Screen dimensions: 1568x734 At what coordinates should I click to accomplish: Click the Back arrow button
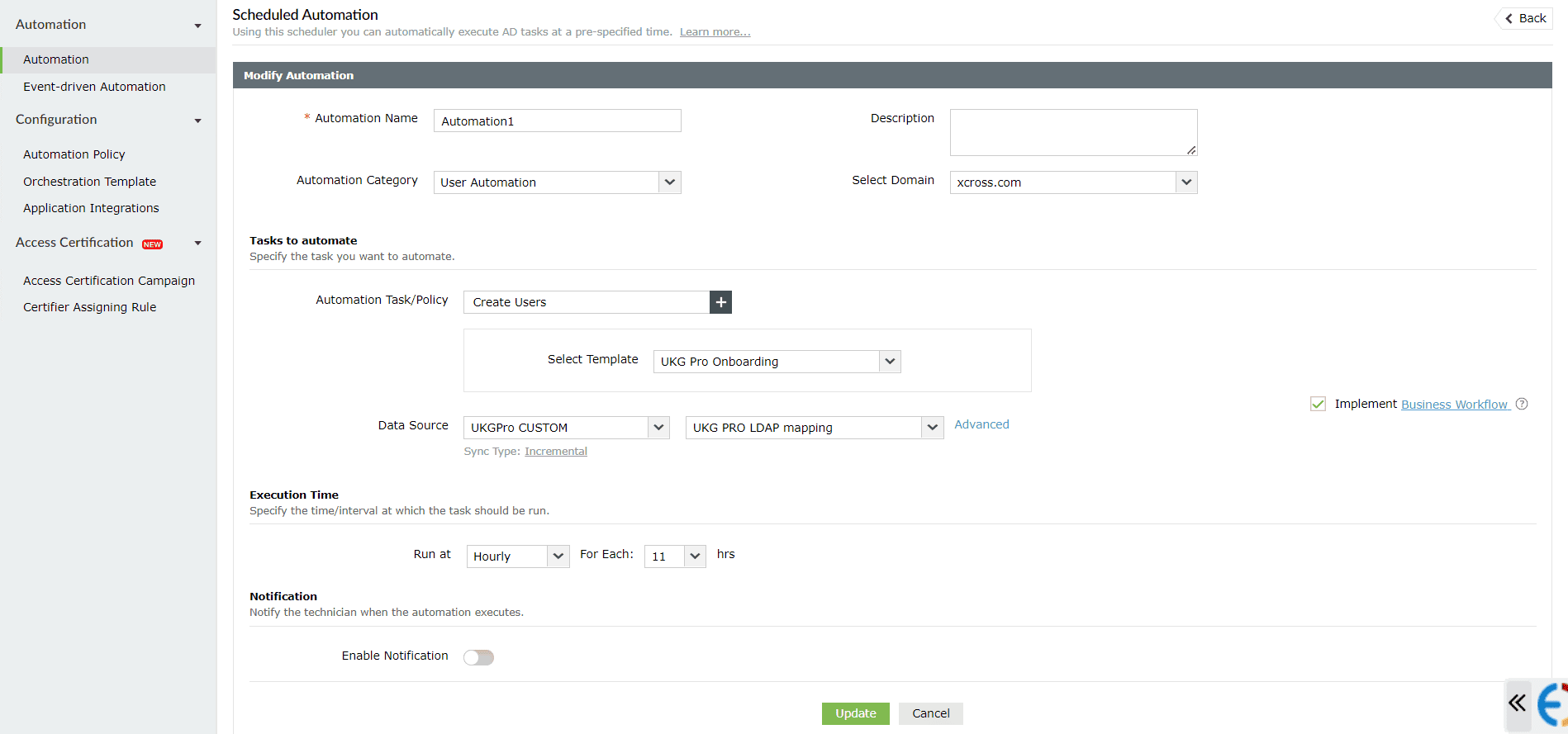click(1525, 18)
